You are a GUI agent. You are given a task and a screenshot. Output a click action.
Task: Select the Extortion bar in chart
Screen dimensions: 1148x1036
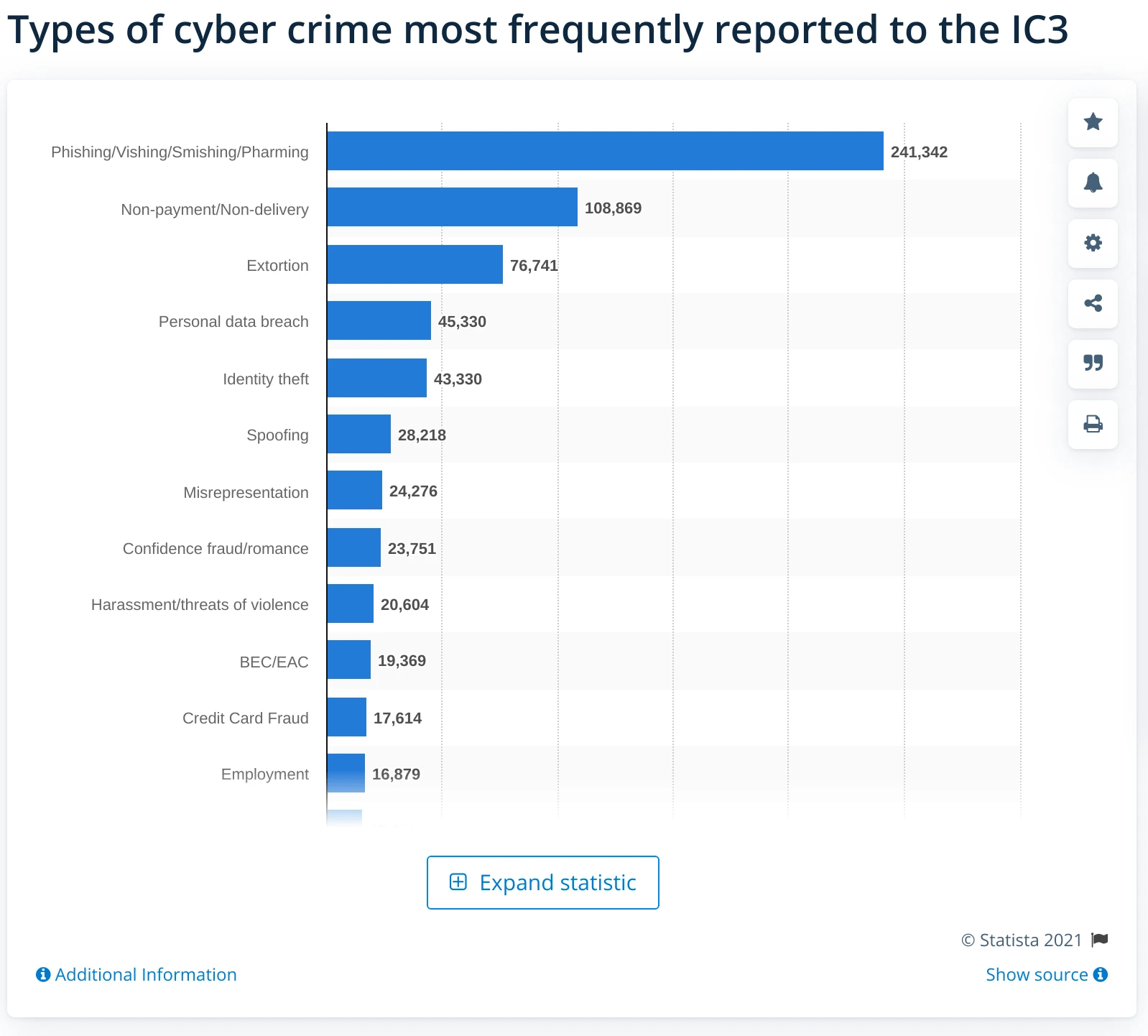[415, 264]
